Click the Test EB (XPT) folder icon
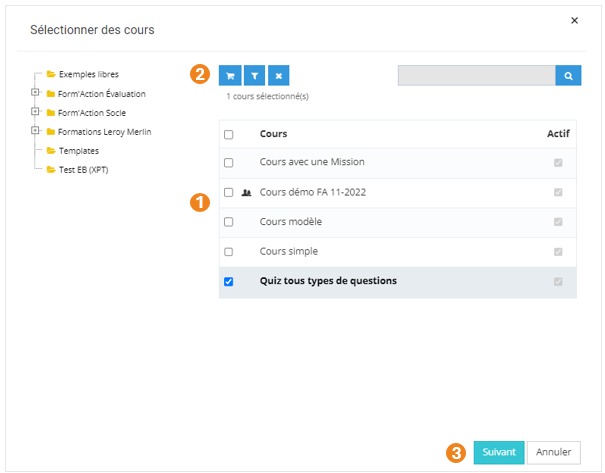 pos(50,169)
